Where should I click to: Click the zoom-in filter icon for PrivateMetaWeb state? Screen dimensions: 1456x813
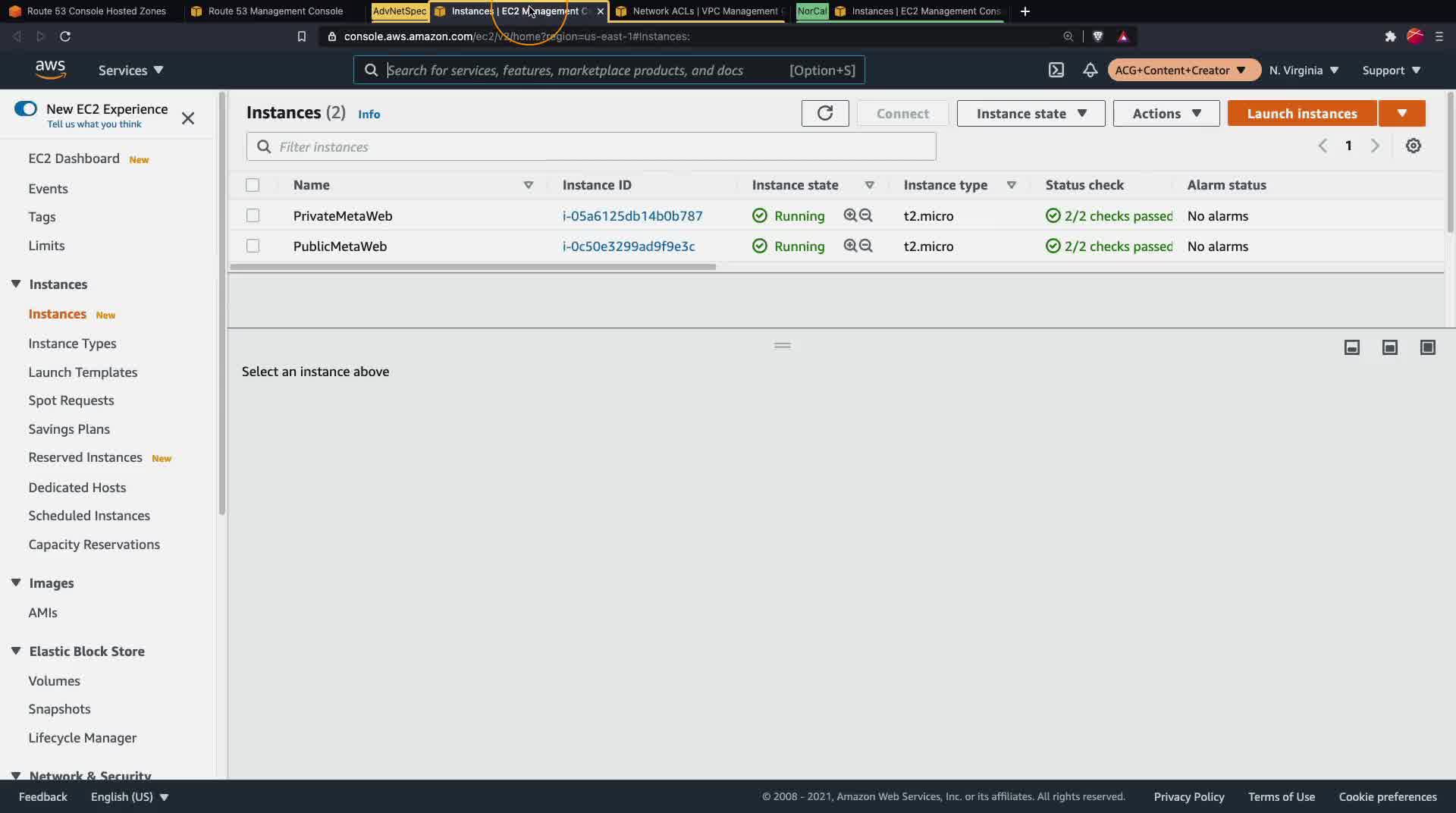pos(850,215)
